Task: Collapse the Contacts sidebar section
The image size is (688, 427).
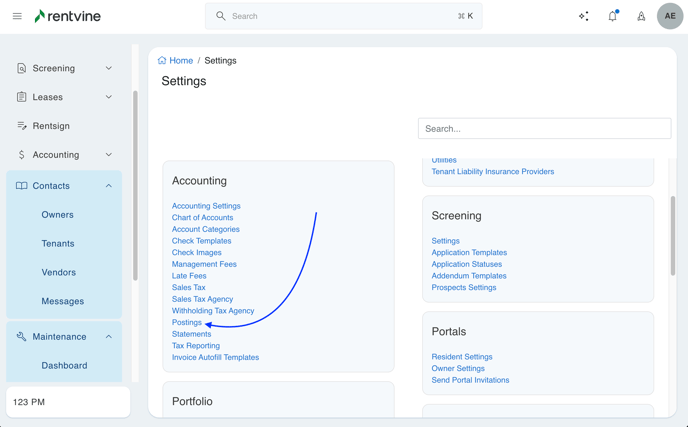Action: (109, 186)
